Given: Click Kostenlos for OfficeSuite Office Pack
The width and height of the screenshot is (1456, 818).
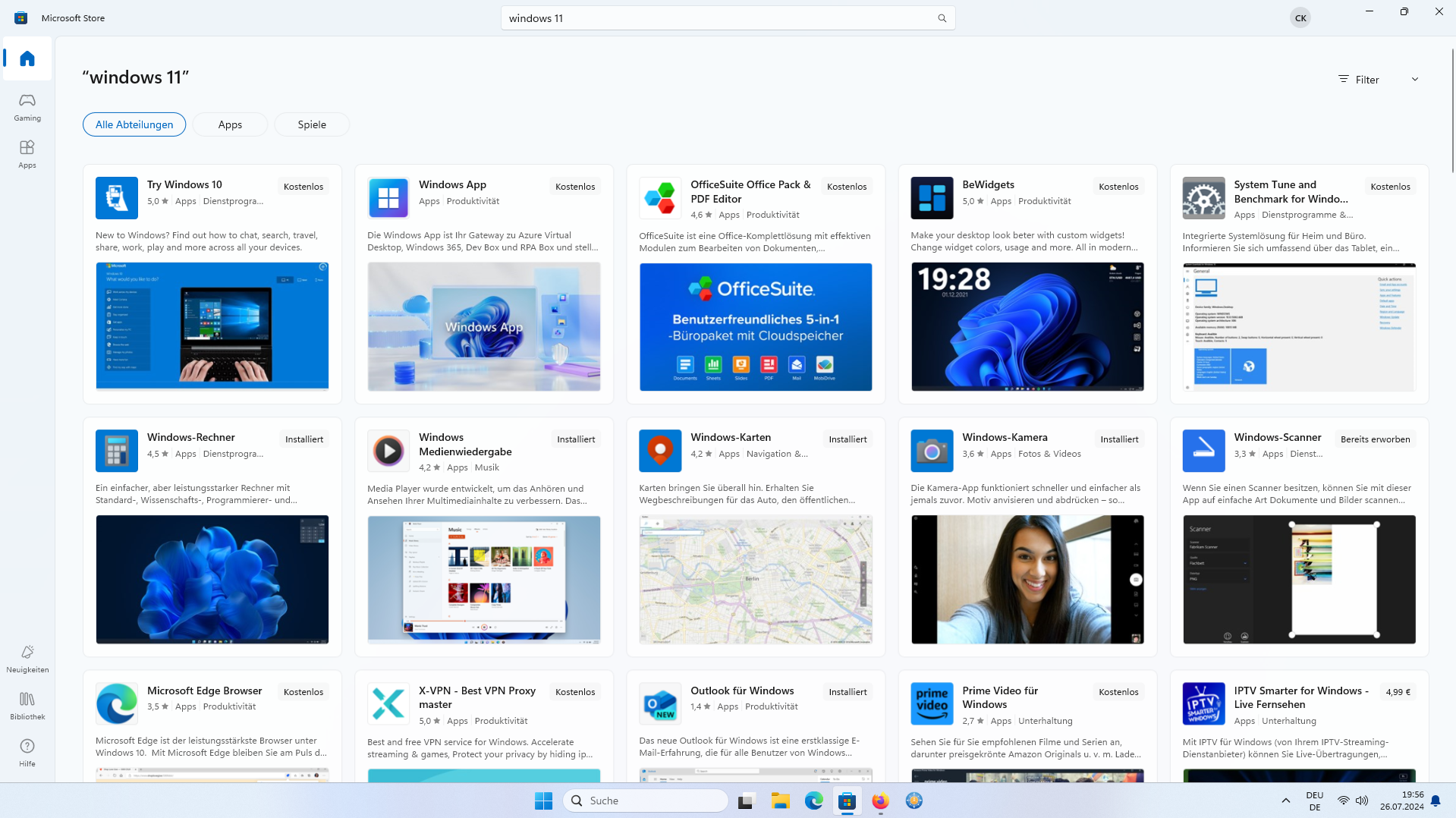Looking at the screenshot, I should click(847, 187).
